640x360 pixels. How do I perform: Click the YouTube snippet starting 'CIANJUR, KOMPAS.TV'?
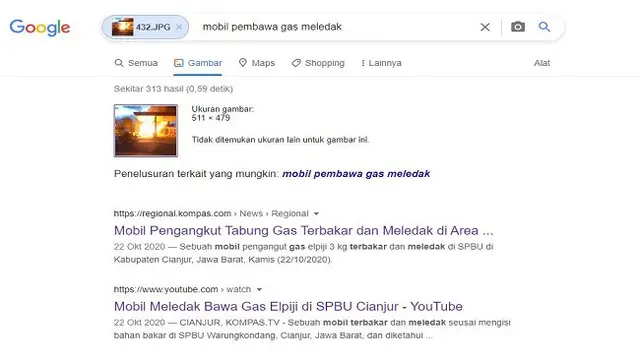(312, 329)
